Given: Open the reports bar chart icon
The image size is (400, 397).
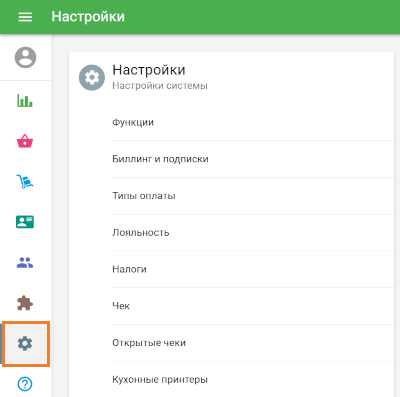Looking at the screenshot, I should click(25, 100).
